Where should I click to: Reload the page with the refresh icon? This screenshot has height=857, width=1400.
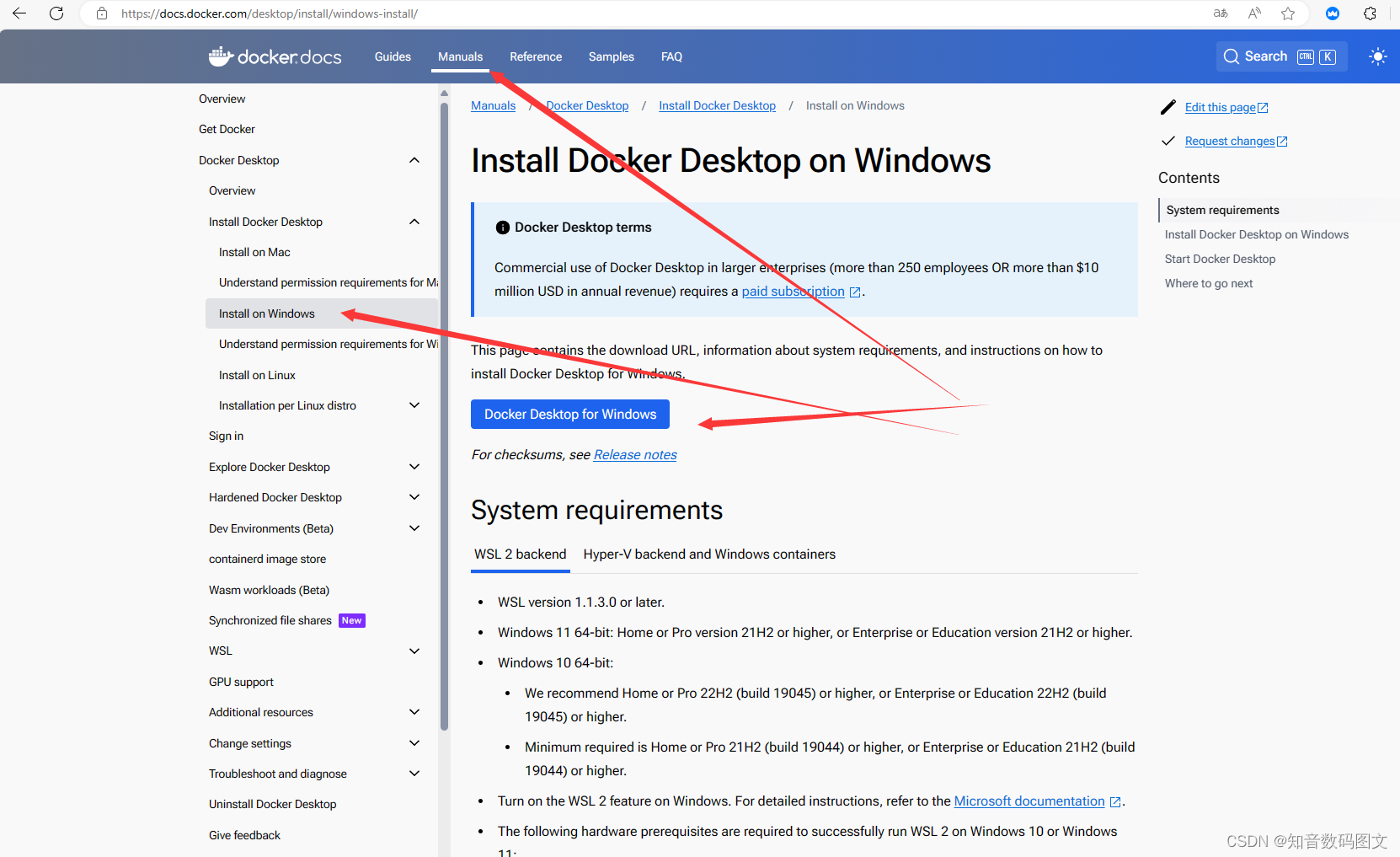(56, 13)
